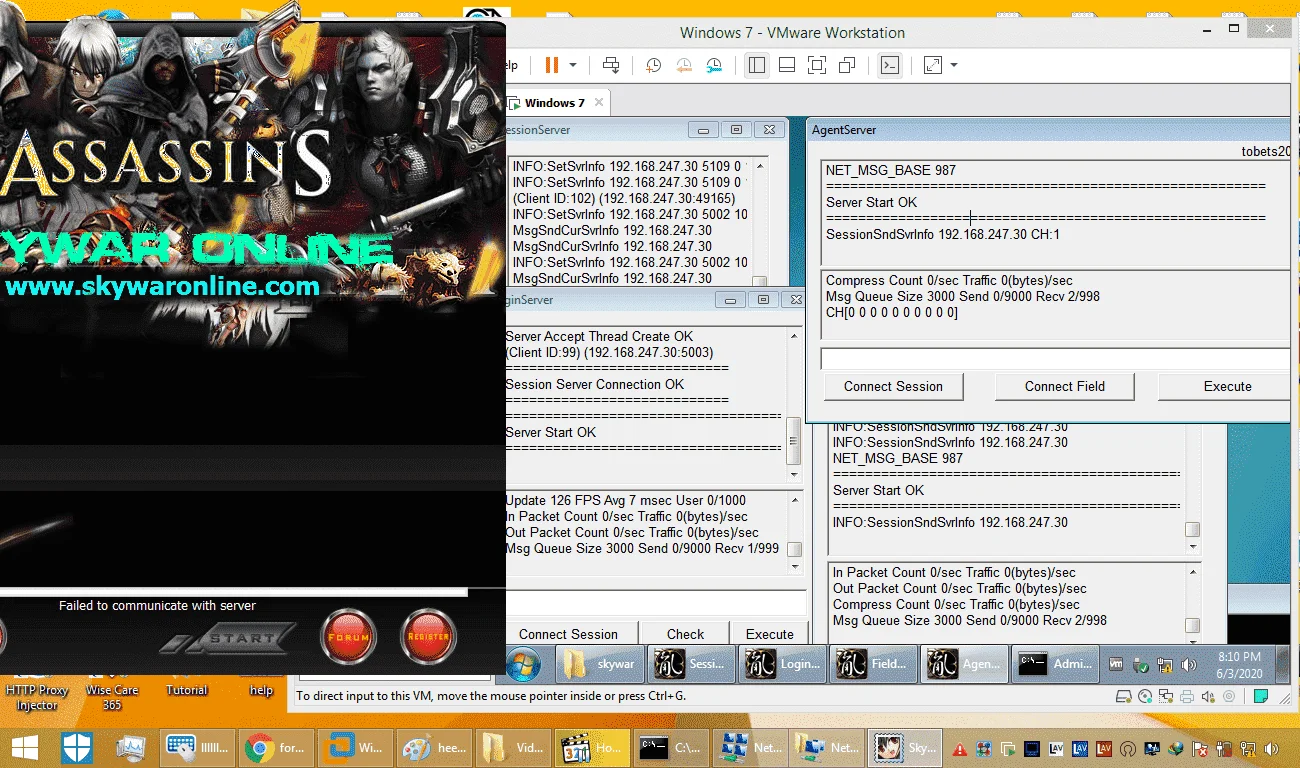Screen dimensions: 1300x768
Task: Click the VMware status bar message log icon
Action: click(x=1262, y=696)
